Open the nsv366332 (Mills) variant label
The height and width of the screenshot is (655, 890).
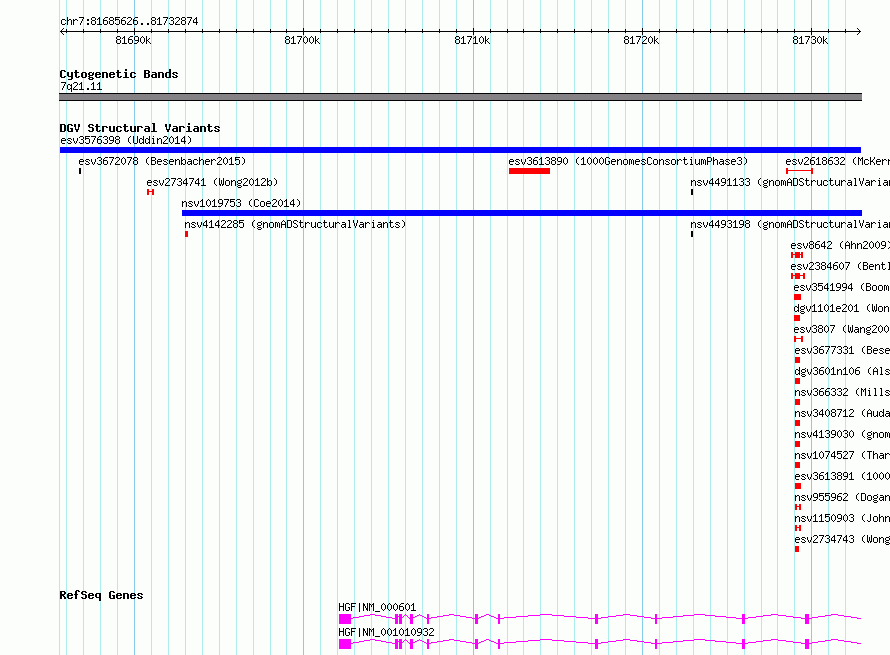tap(842, 392)
